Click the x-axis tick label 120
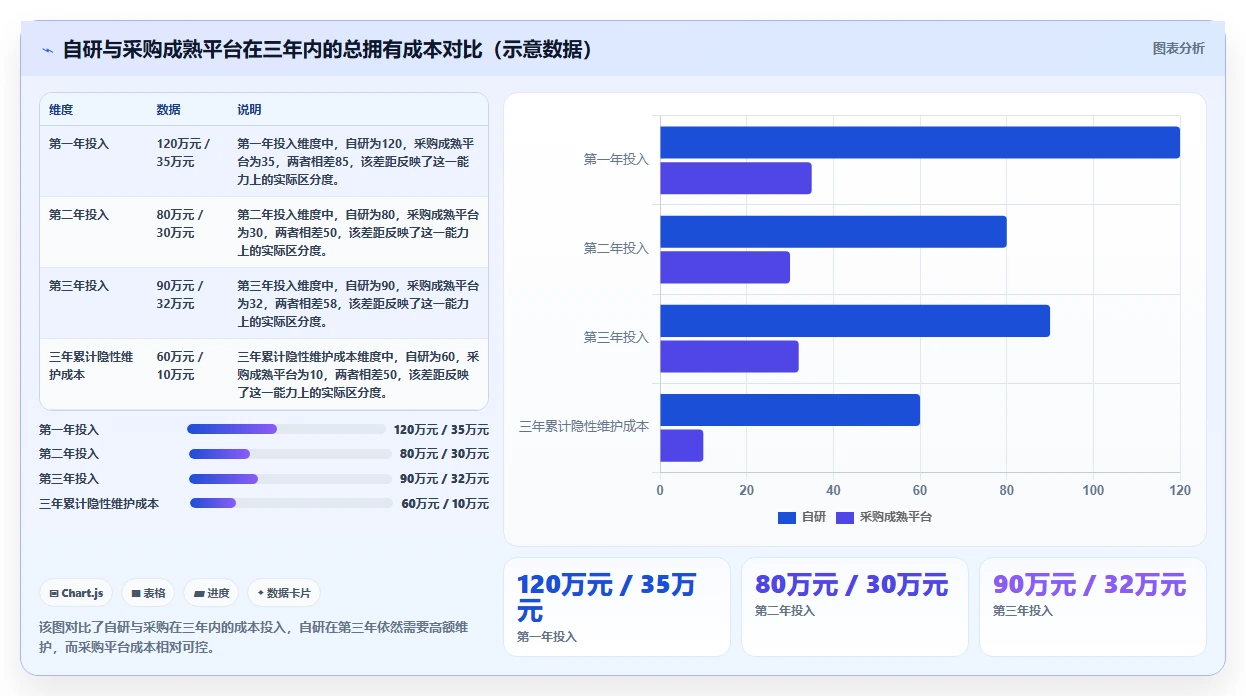The width and height of the screenshot is (1246, 696). pos(1180,490)
